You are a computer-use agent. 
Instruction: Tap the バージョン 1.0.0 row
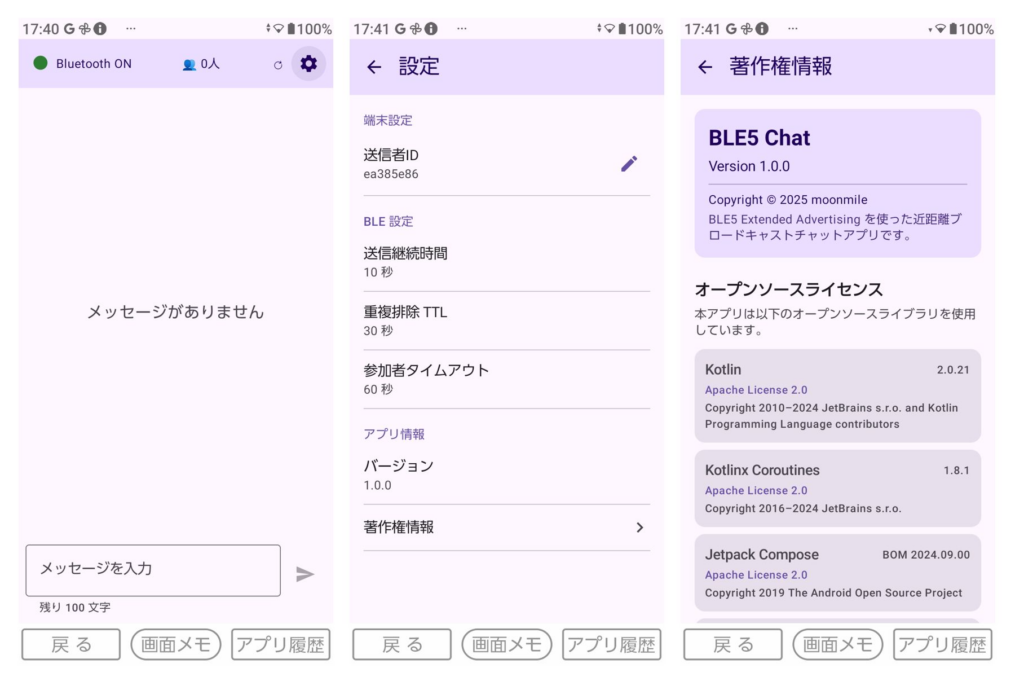pyautogui.click(x=506, y=474)
